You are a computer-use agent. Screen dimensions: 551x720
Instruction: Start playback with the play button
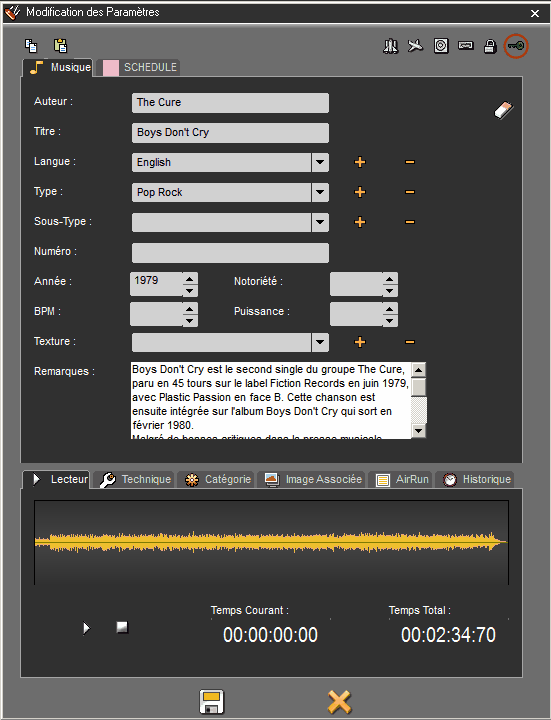pos(86,628)
